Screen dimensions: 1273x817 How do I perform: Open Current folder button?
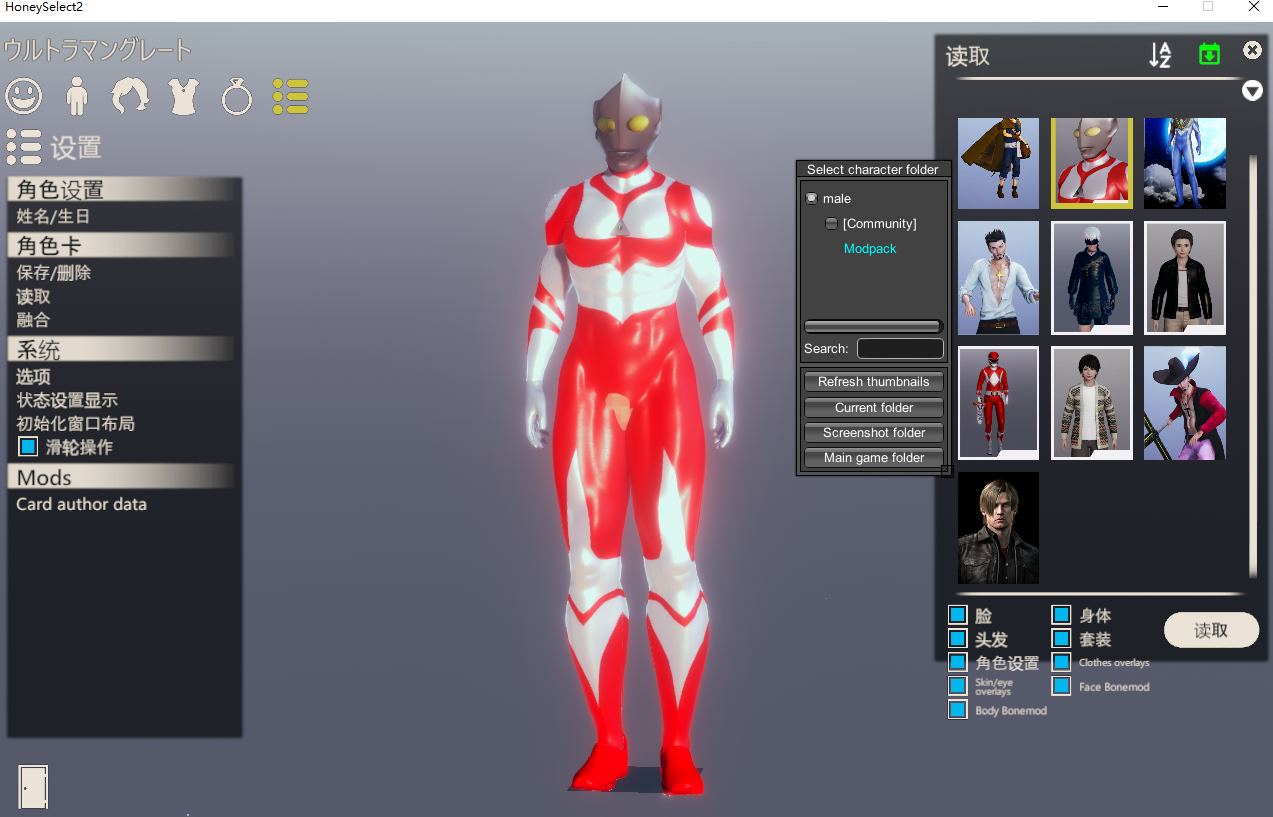pos(873,408)
